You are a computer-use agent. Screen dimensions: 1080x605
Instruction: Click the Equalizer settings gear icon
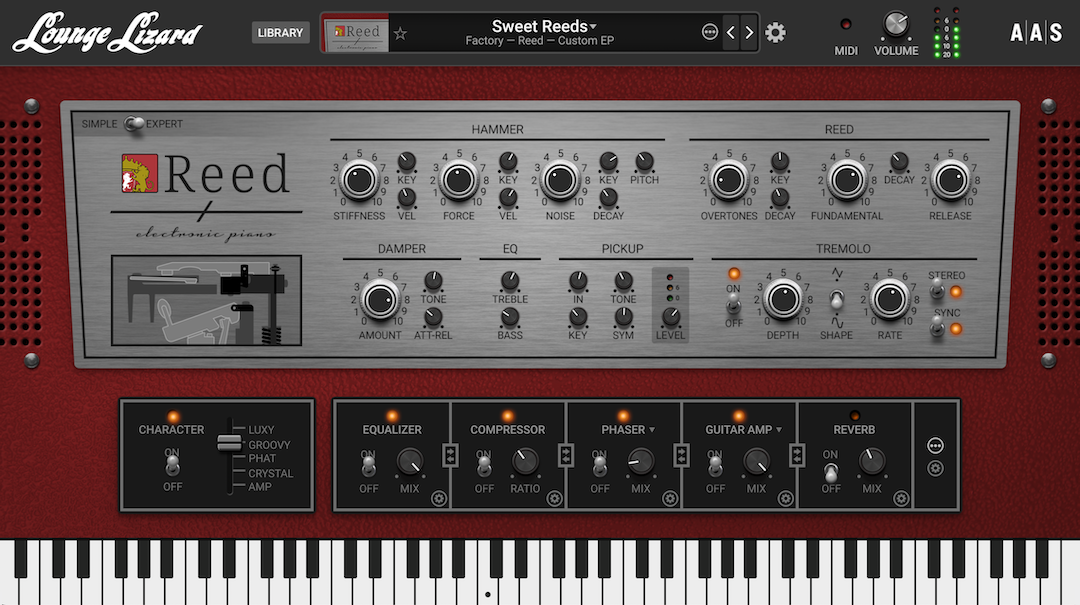click(x=439, y=498)
